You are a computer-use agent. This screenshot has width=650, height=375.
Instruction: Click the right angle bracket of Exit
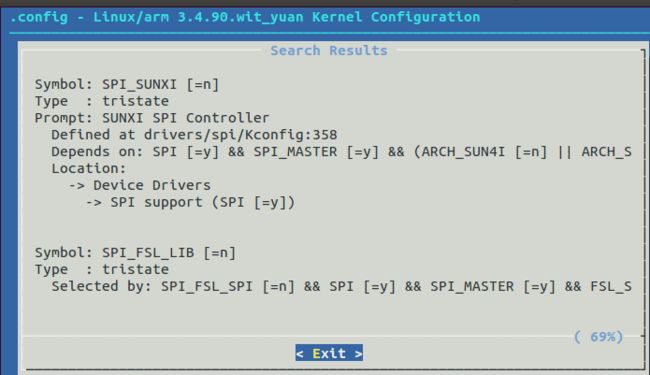[359, 353]
